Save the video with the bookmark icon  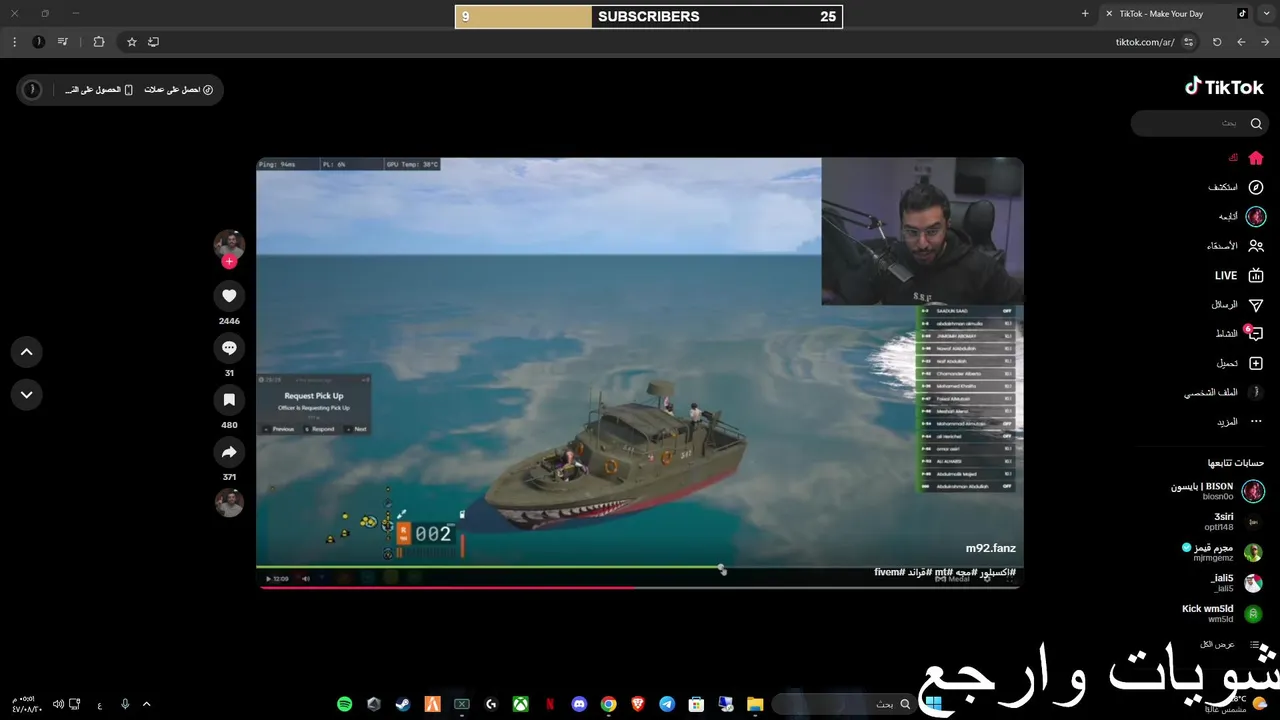229,400
